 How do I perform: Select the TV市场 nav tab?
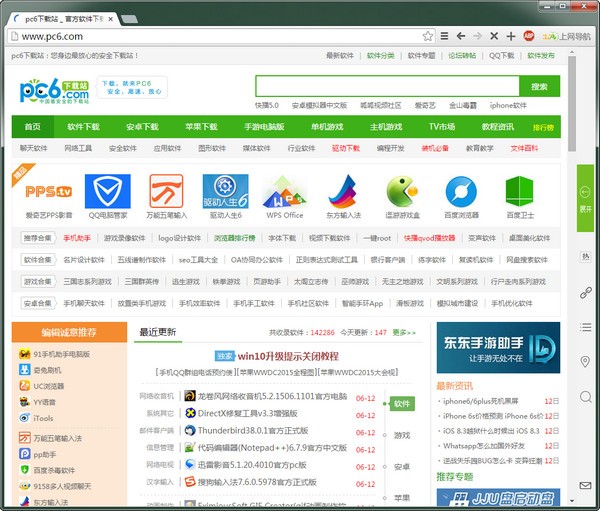click(442, 127)
